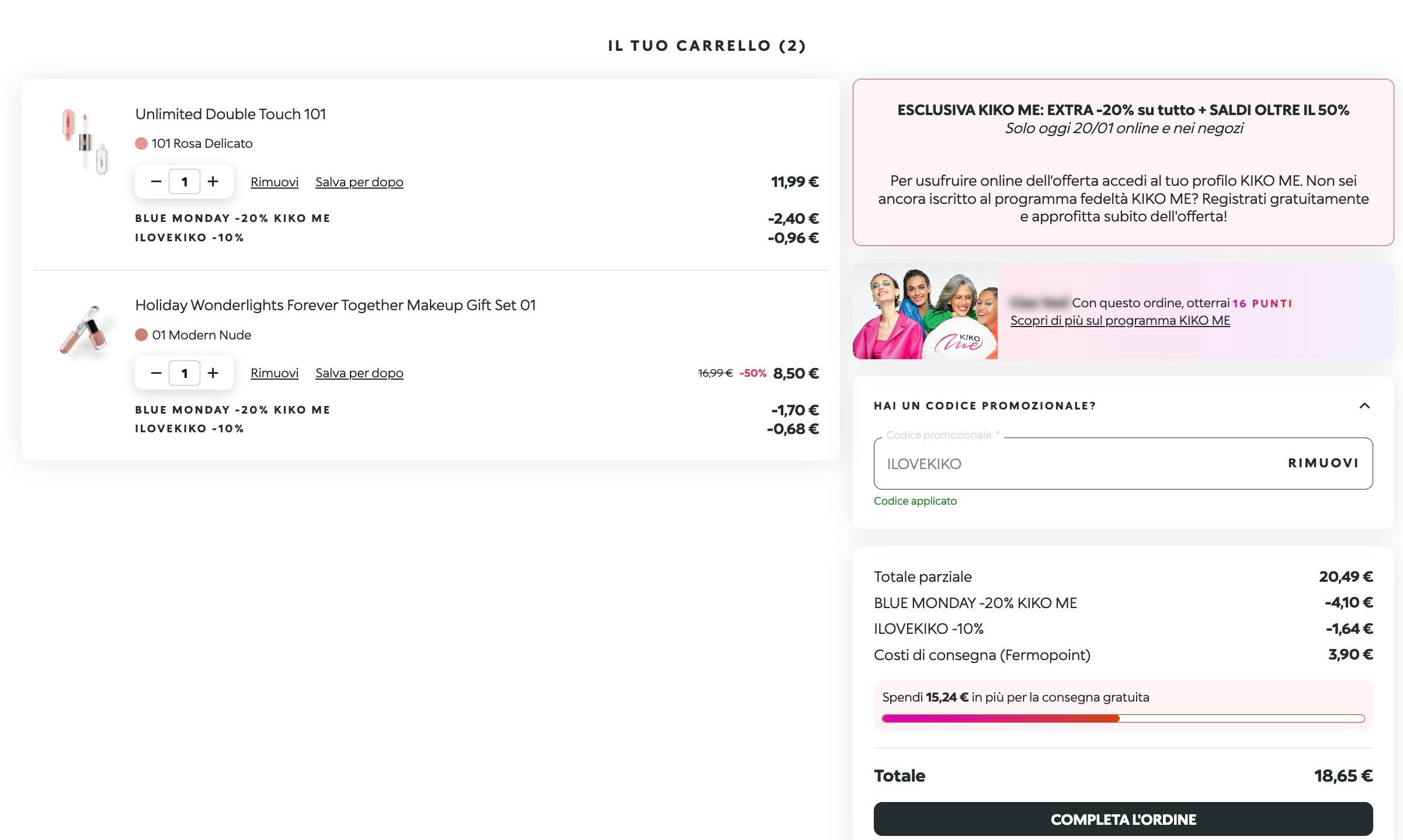Click the 16 PUNTI points text
The height and width of the screenshot is (840, 1403).
click(x=1262, y=304)
